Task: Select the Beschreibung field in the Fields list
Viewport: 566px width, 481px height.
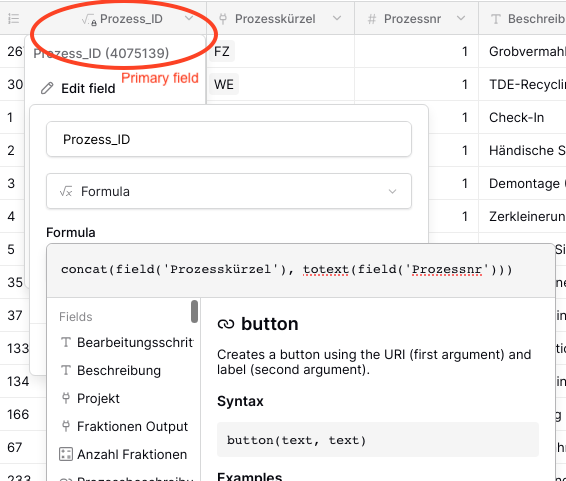Action: 119,371
